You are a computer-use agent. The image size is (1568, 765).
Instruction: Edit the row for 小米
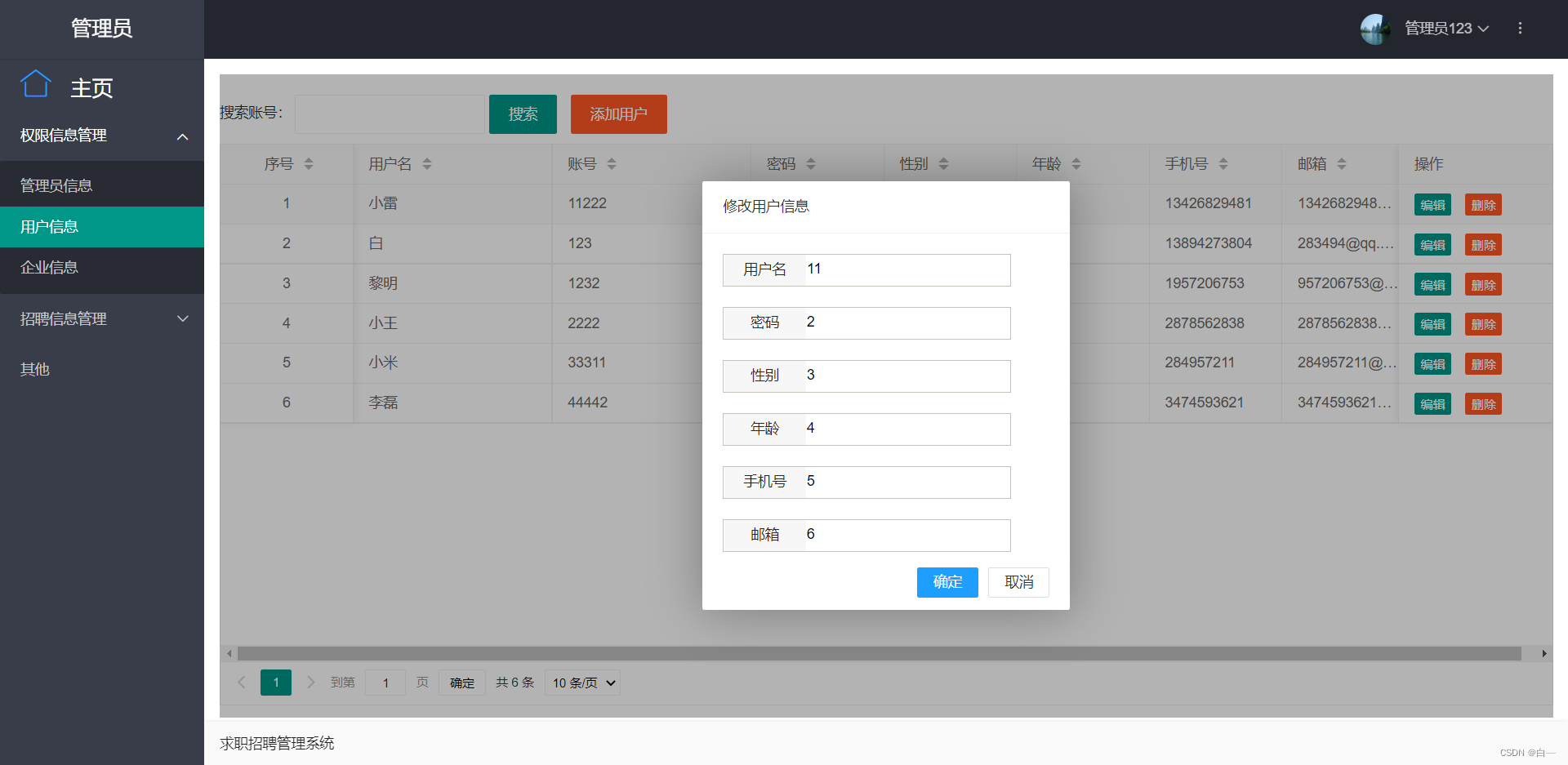tap(1432, 364)
